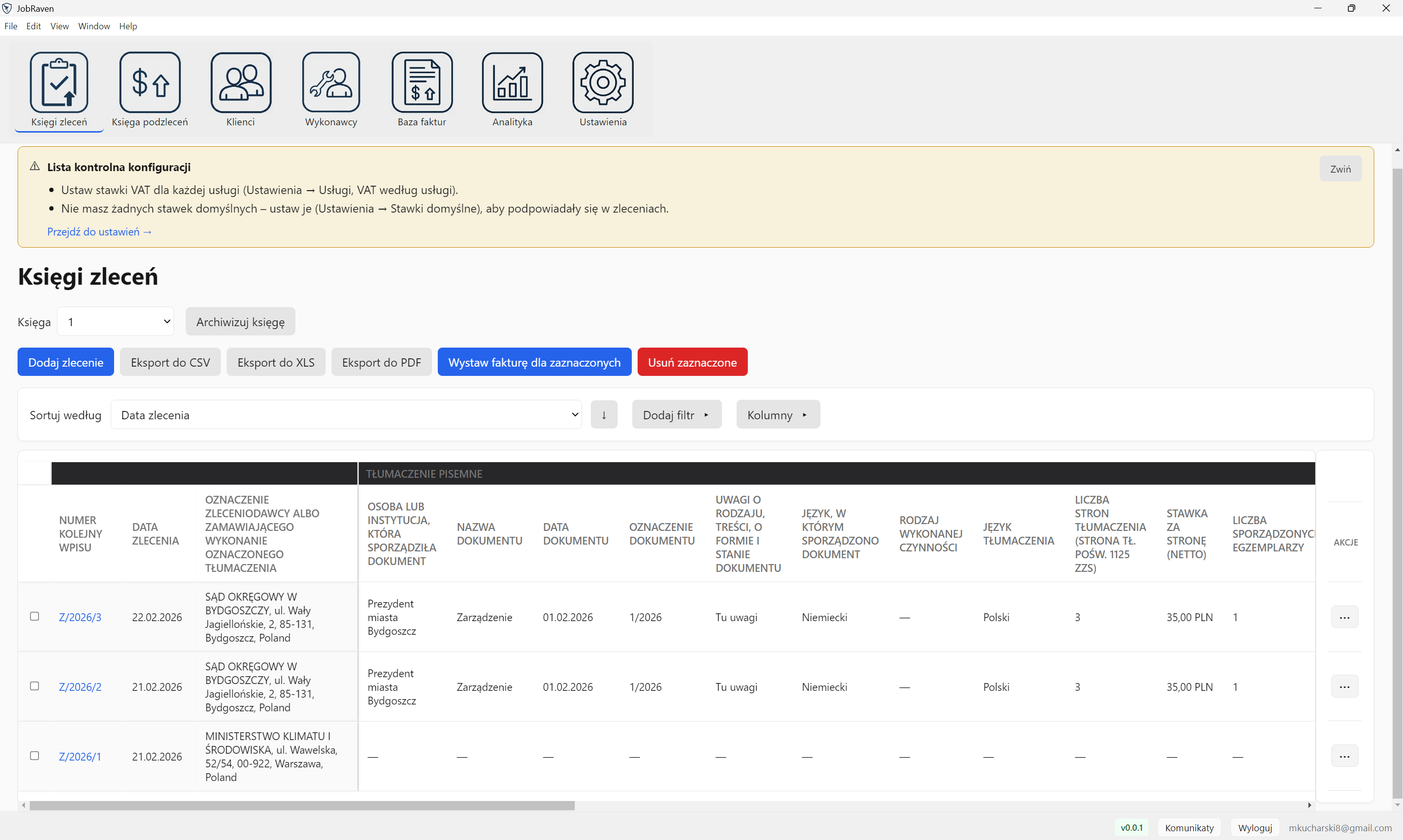Expand the Kolumny column chooser
Viewport: 1403px width, 840px height.
tap(778, 415)
